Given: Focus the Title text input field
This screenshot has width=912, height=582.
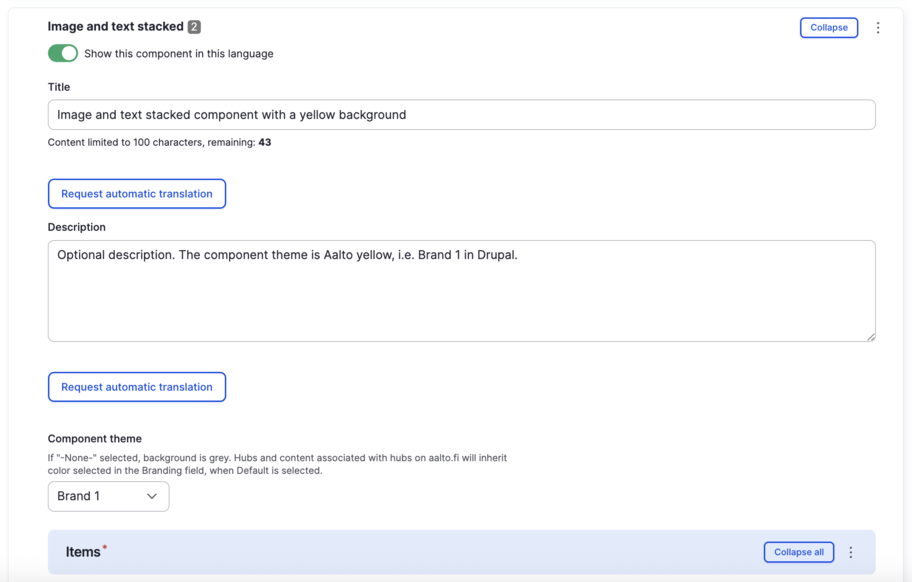Looking at the screenshot, I should point(461,115).
